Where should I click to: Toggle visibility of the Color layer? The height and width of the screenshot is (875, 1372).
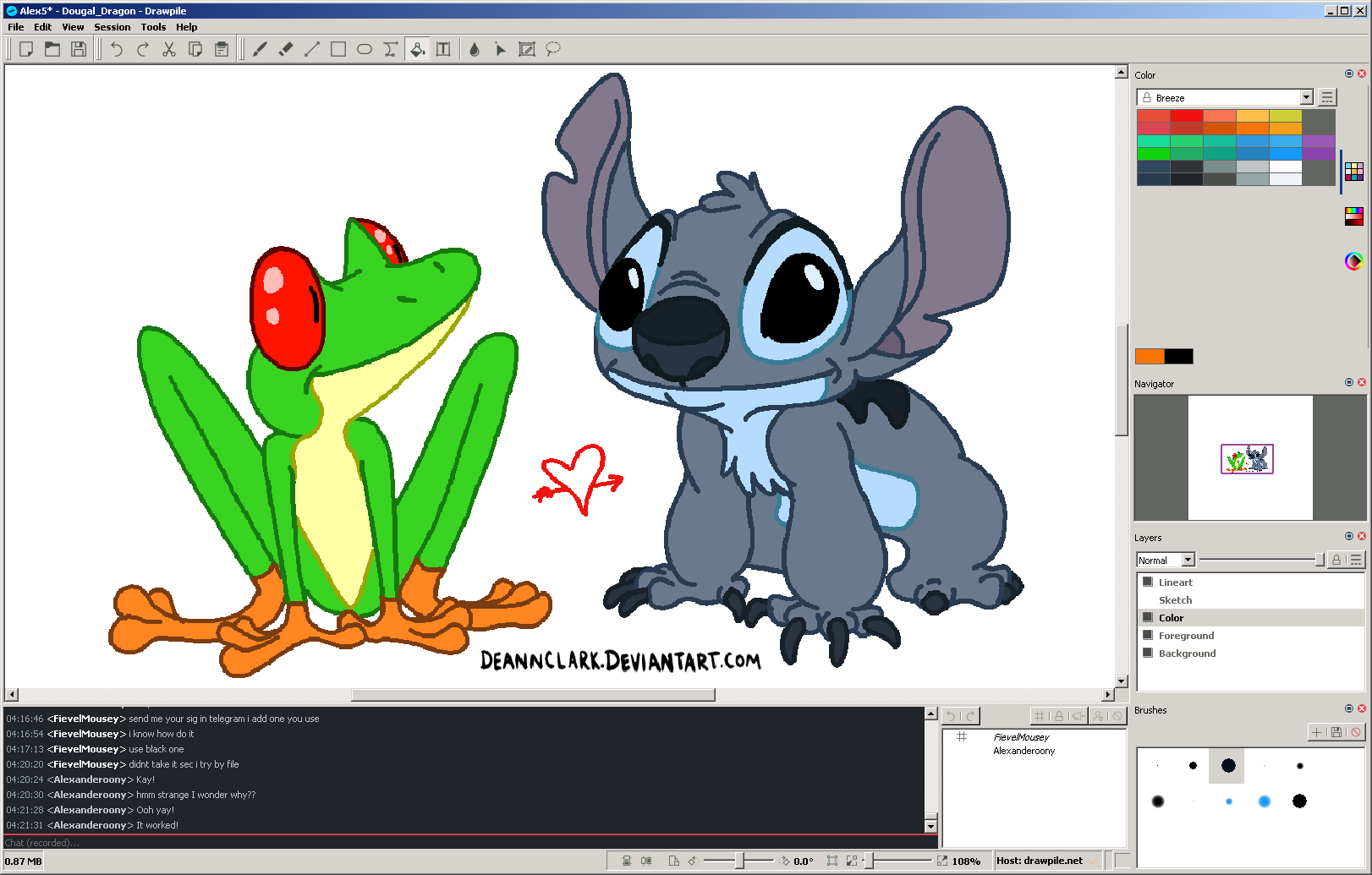1148,617
